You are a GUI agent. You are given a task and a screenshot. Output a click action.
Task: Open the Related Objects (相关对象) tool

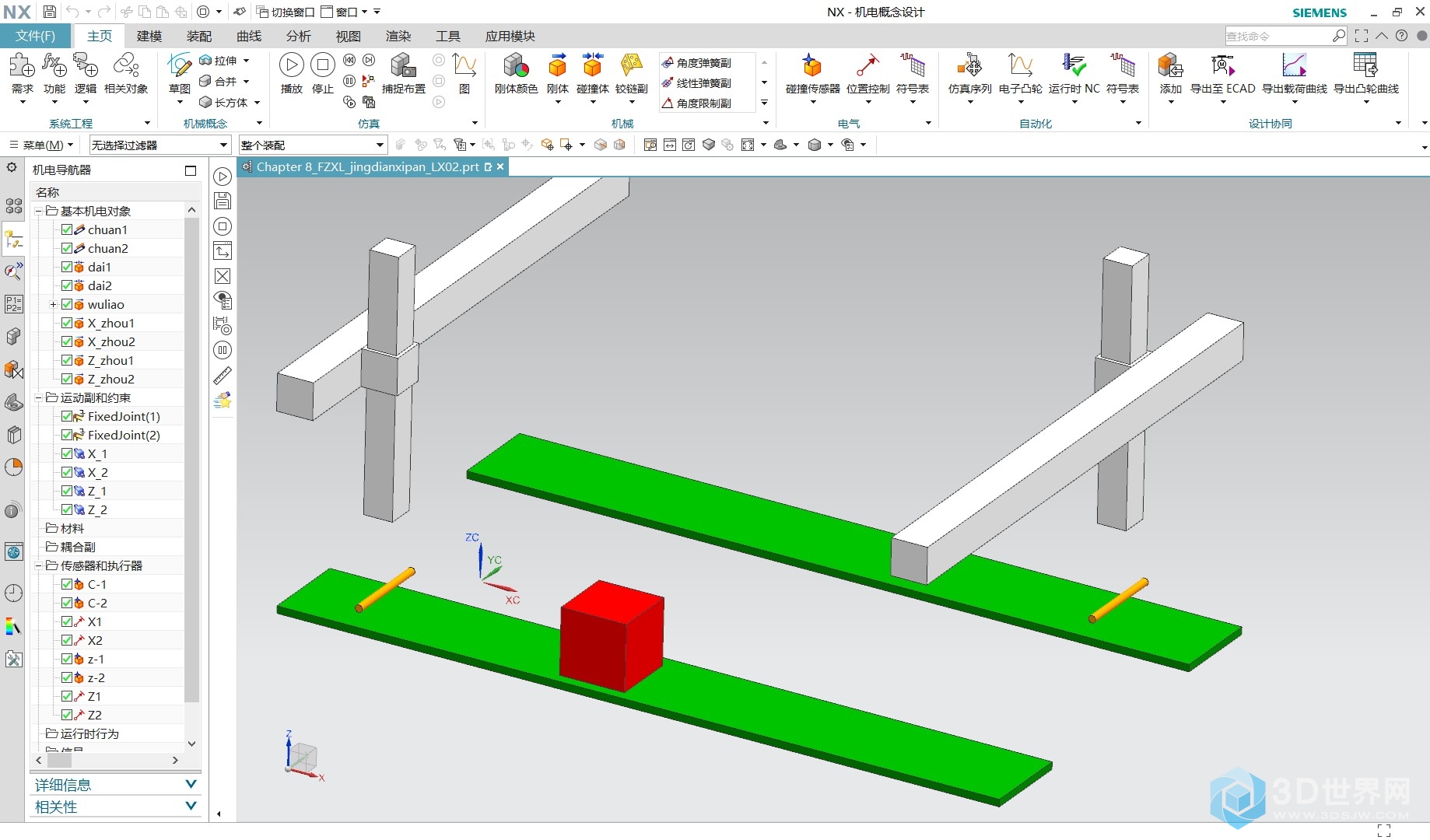[x=126, y=74]
